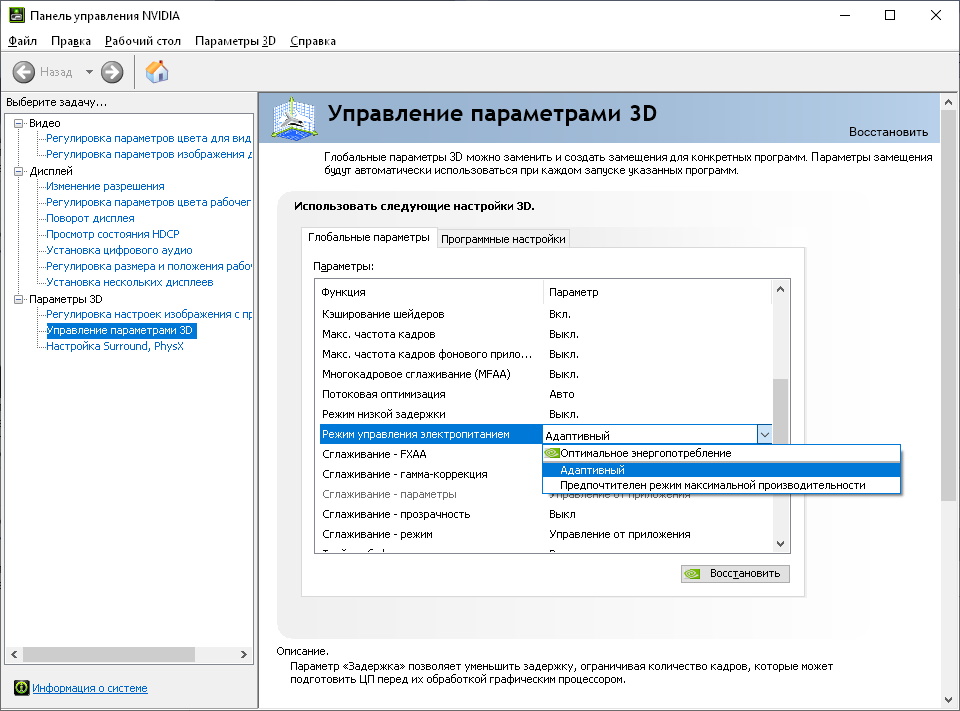Image resolution: width=960 pixels, height=711 pixels.
Task: Choose 'Предпочтителен режим максимальной производительности'
Action: [x=721, y=485]
